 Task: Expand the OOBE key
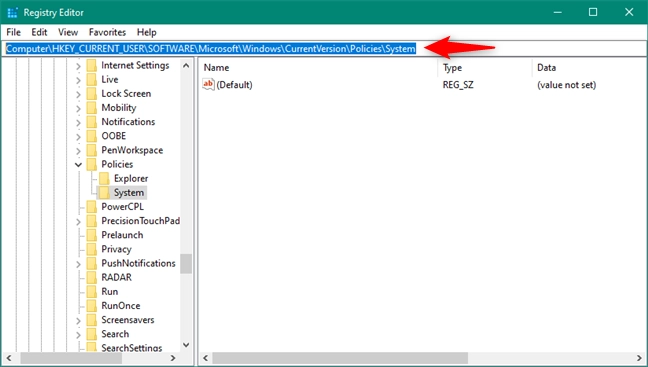pos(79,136)
